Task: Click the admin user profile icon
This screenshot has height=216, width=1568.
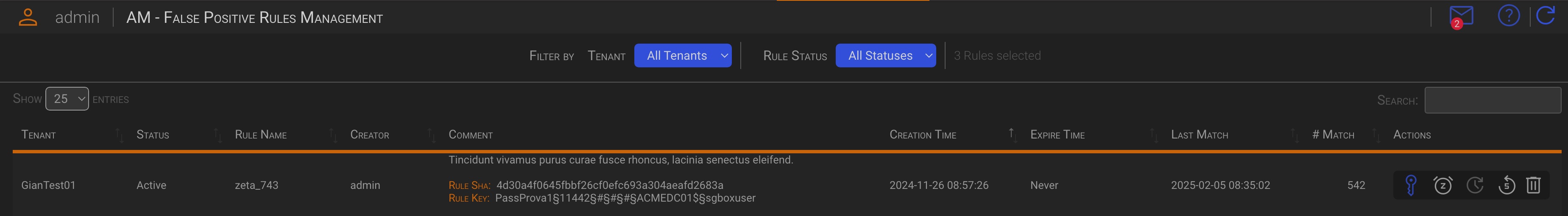Action: [28, 17]
